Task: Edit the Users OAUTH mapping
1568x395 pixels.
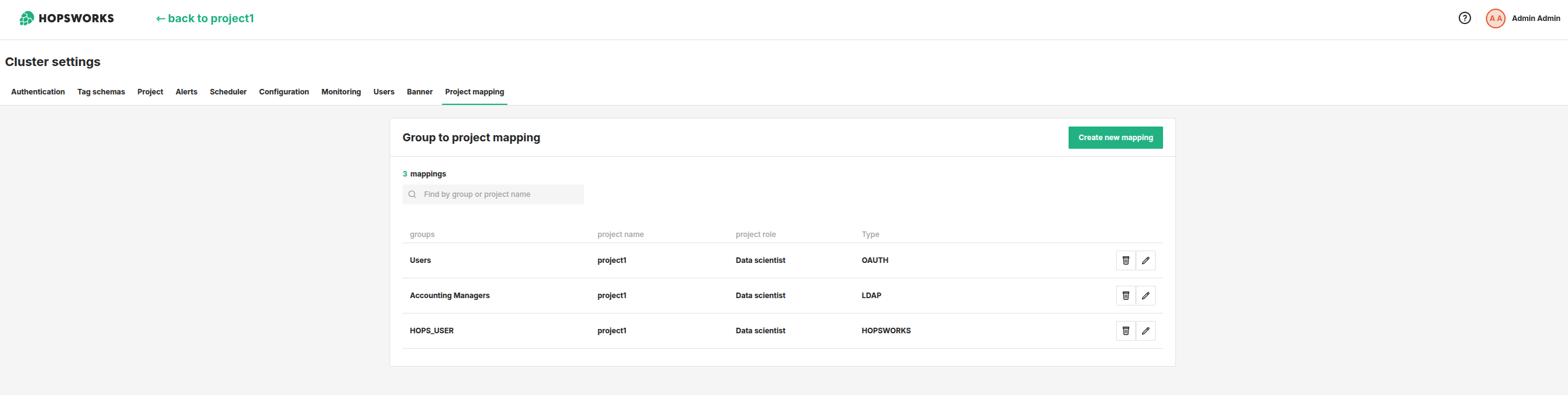Action: 1145,260
